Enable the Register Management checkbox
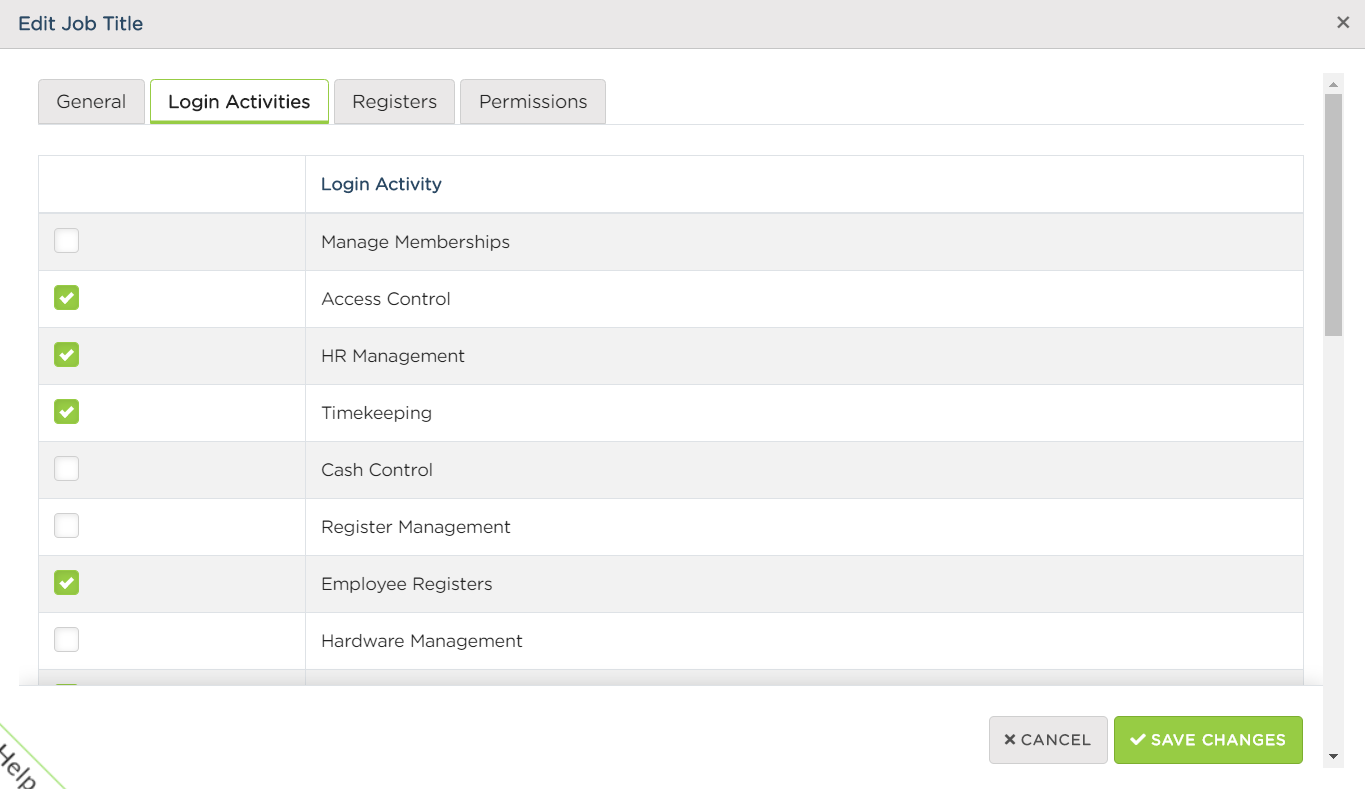1365x789 pixels. [66, 526]
